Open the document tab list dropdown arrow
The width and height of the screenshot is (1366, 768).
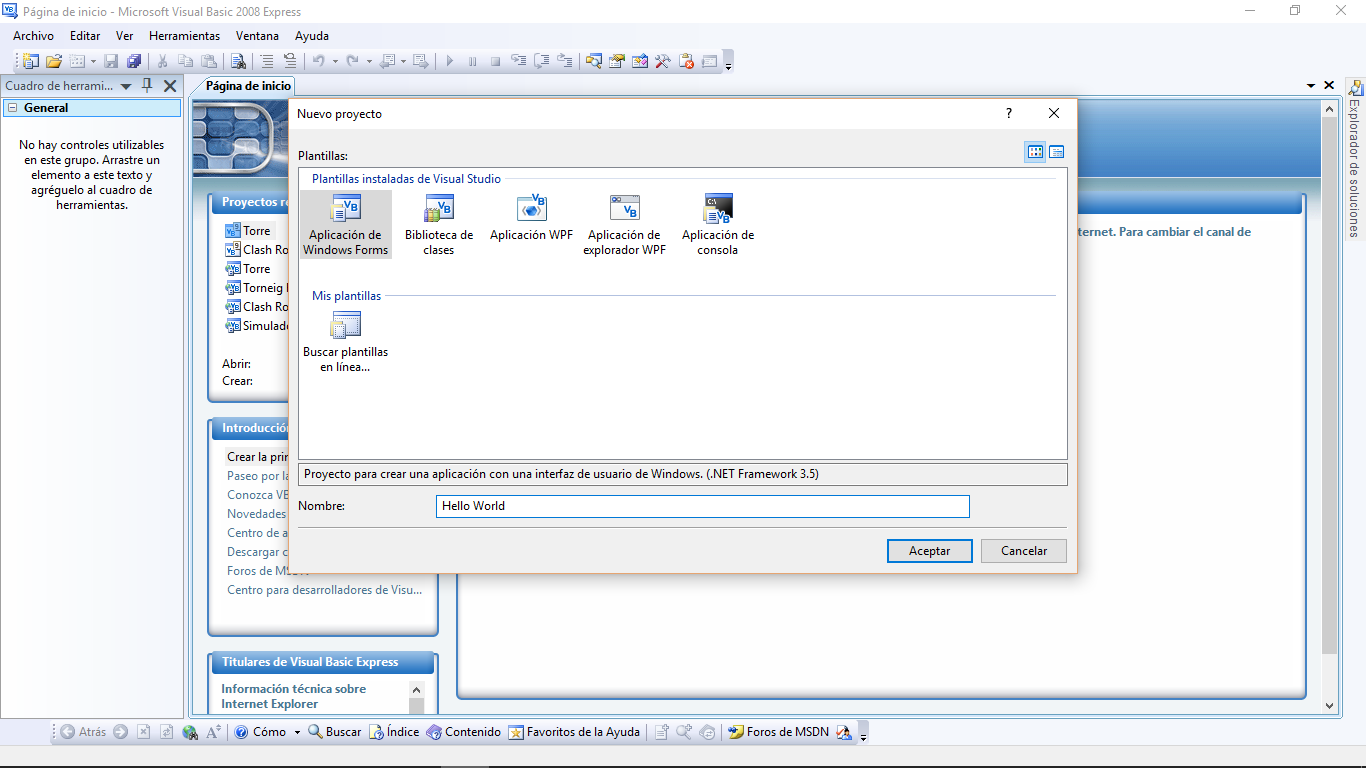(1311, 86)
